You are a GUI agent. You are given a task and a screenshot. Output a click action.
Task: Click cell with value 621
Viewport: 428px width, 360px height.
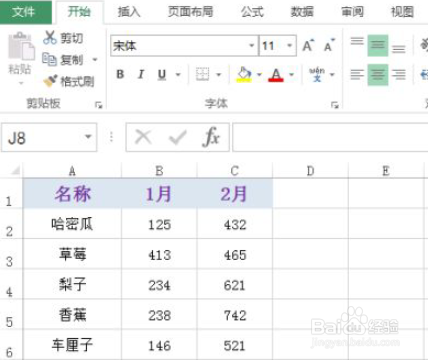[235, 284]
